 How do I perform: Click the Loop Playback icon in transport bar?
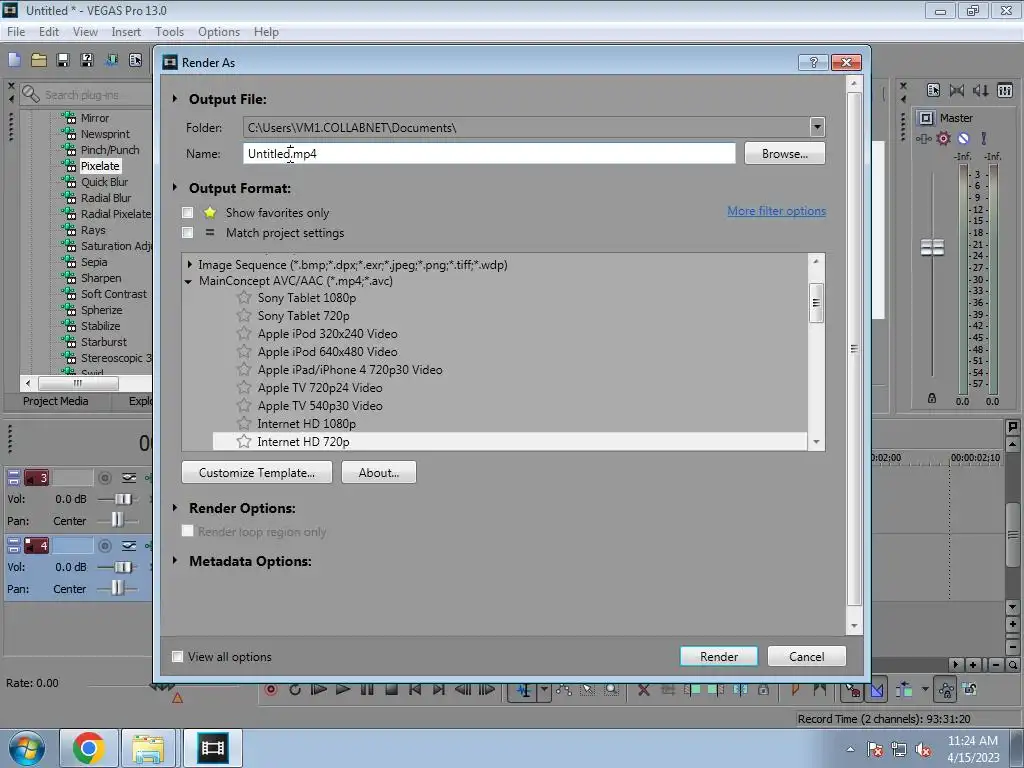tap(295, 690)
